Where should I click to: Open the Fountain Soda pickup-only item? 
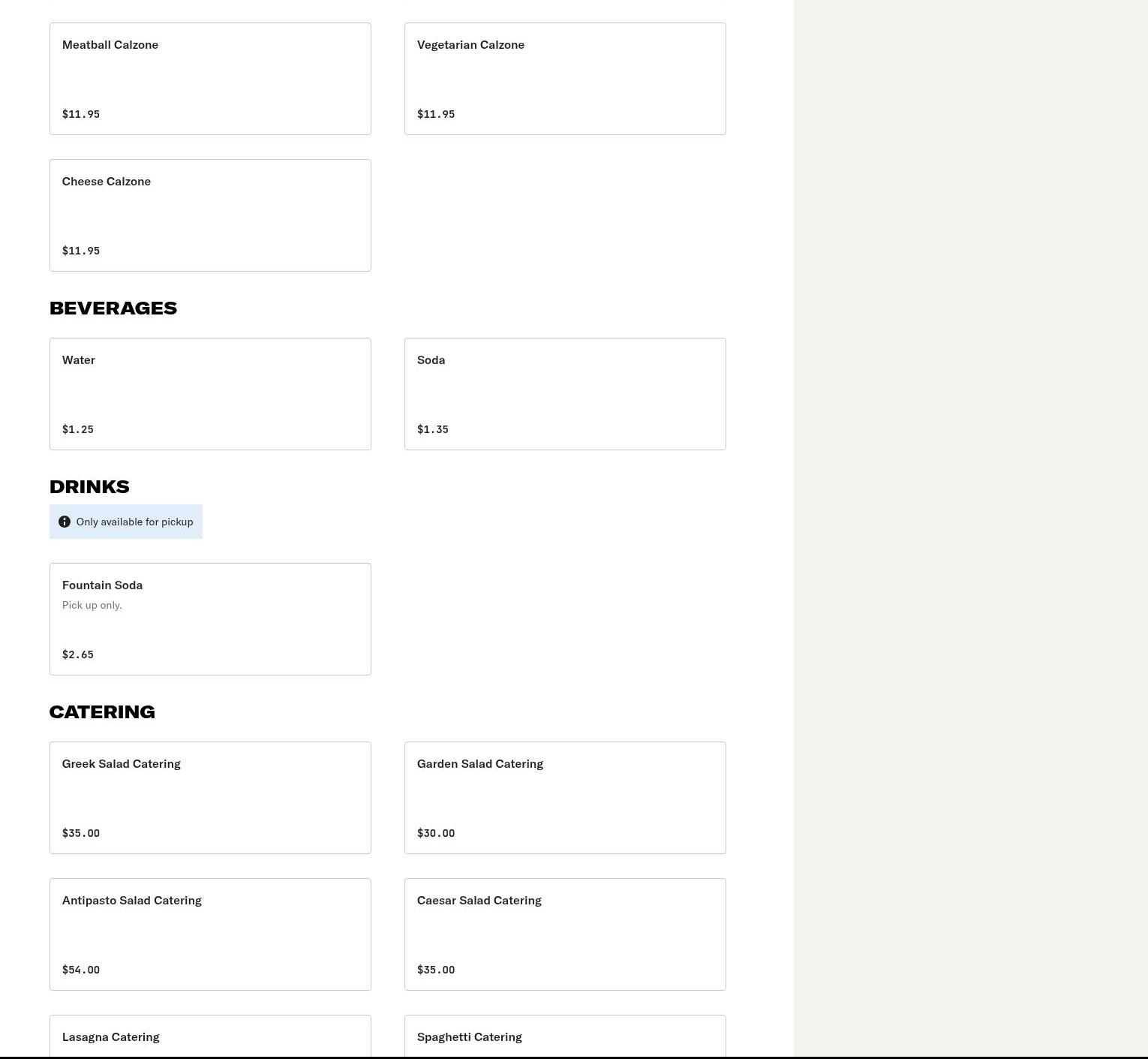(x=210, y=619)
